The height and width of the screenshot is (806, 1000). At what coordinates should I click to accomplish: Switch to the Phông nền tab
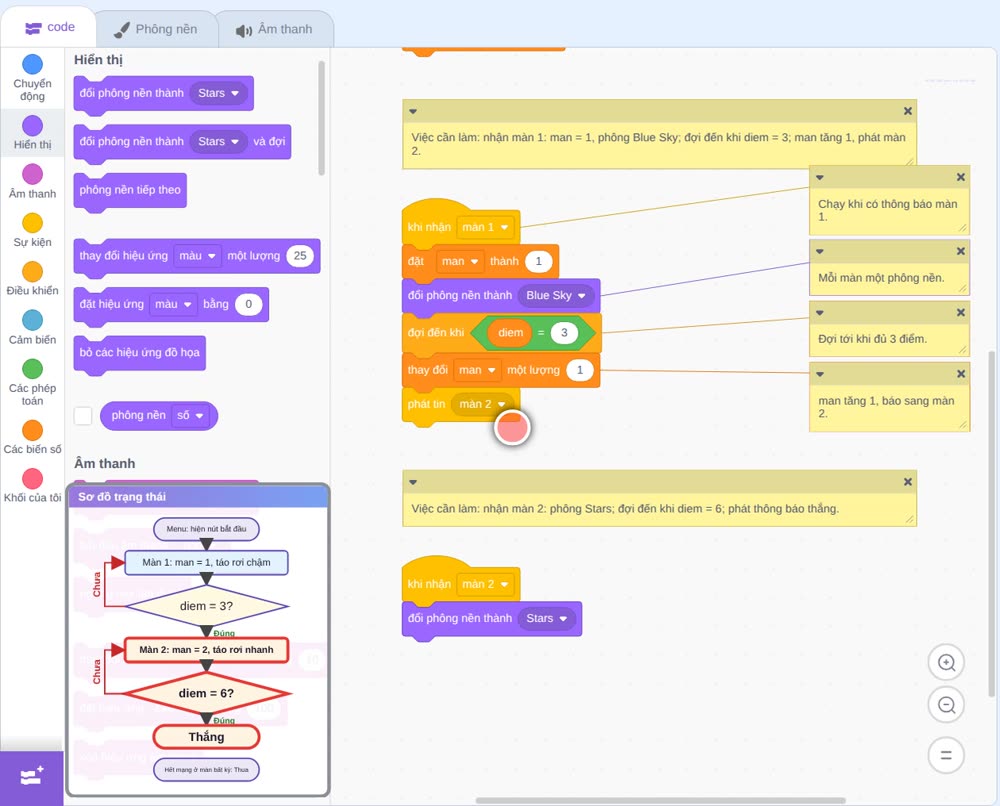click(x=156, y=29)
